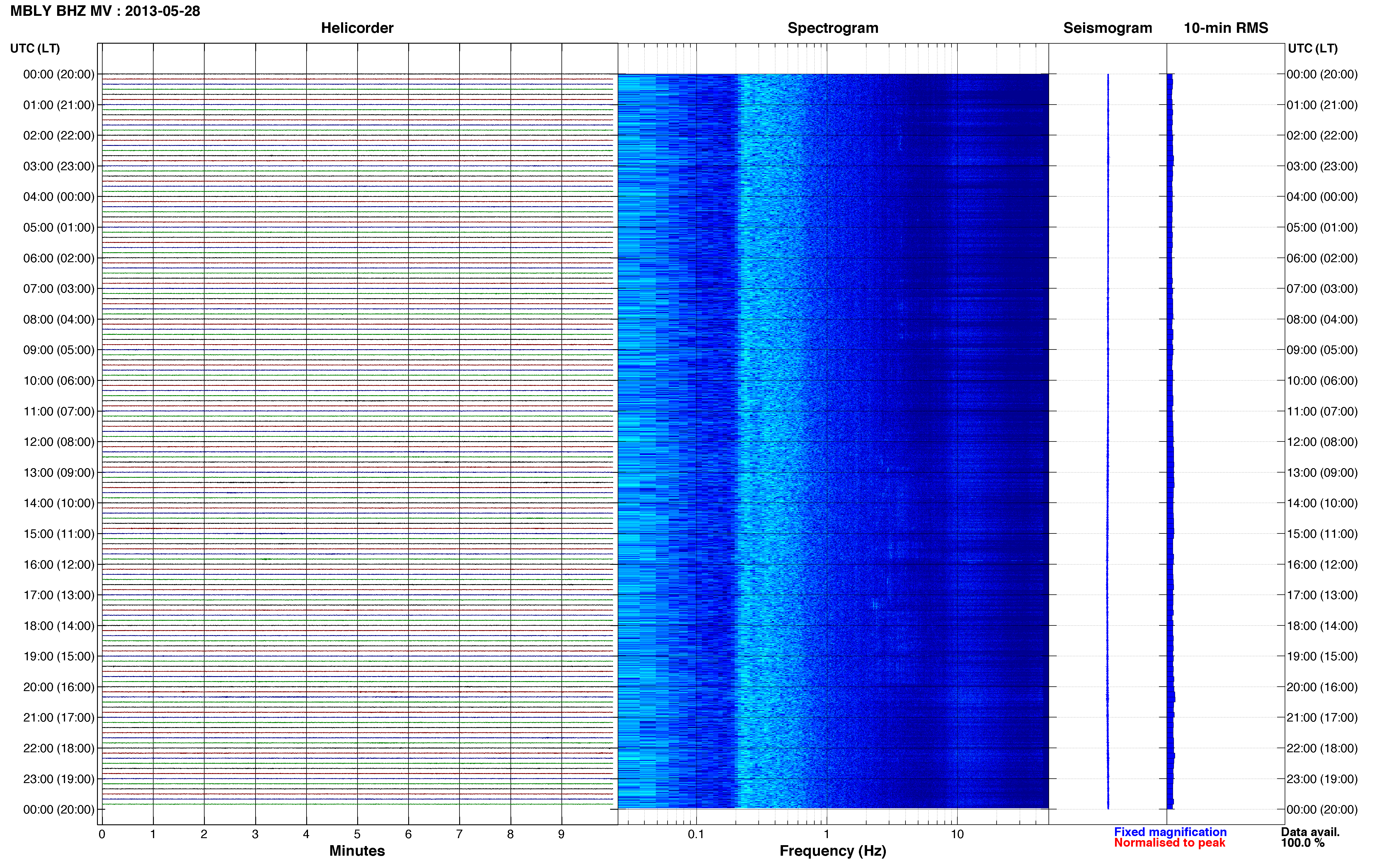Click the '100.0 %' data availability value

[x=1303, y=843]
